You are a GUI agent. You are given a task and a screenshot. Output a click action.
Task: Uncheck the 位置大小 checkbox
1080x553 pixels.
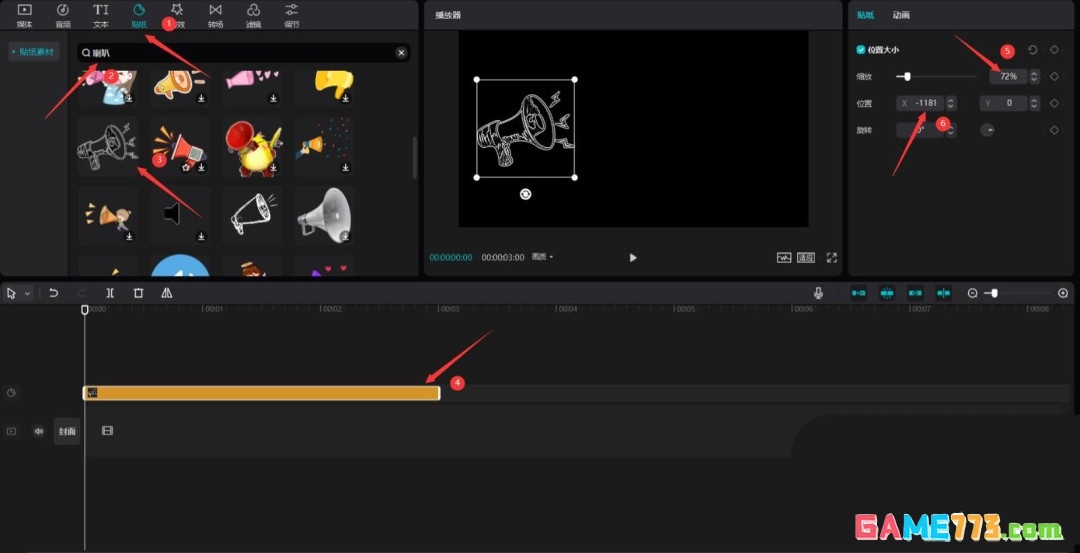[x=860, y=49]
